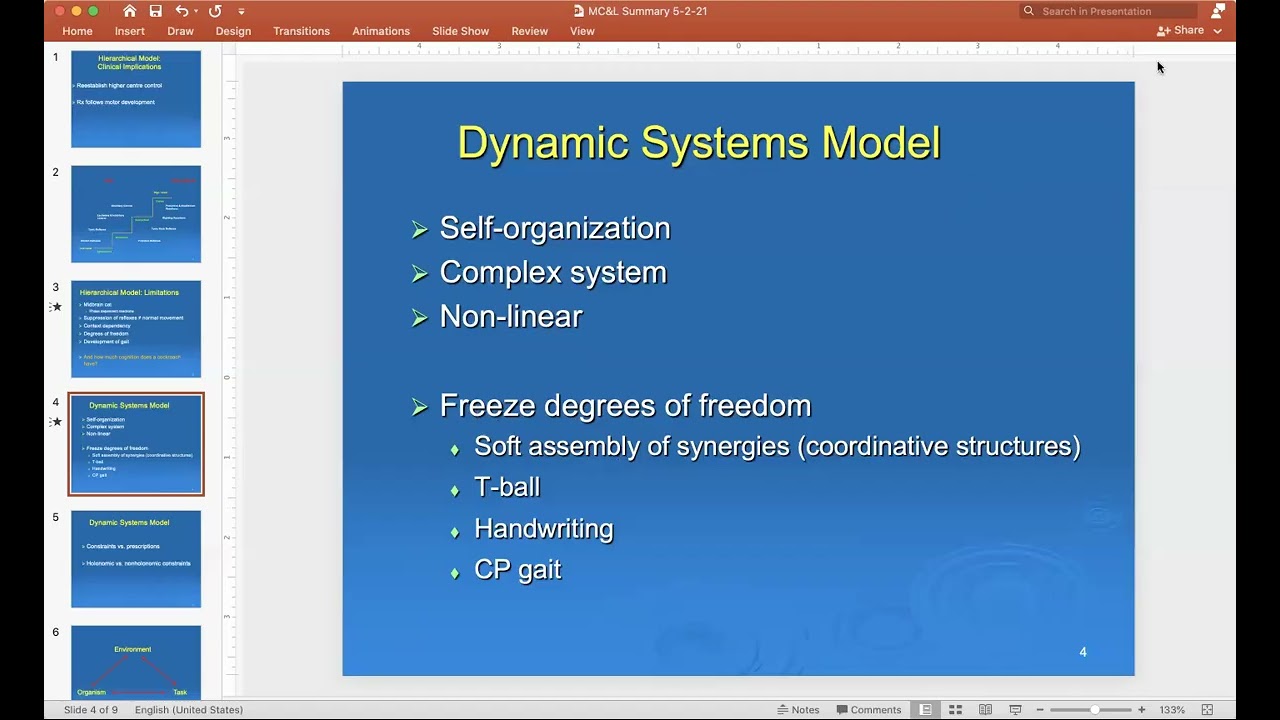Image resolution: width=1280 pixels, height=720 pixels.
Task: Open the Transitions tab
Action: coord(301,31)
